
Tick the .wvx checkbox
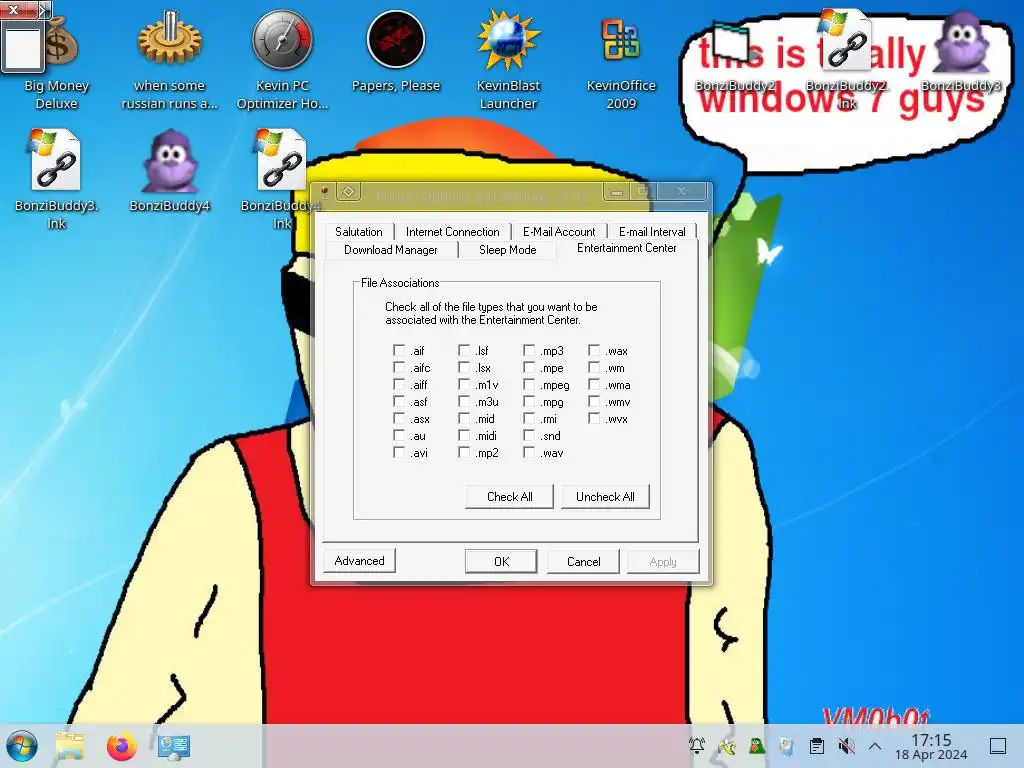click(x=594, y=419)
